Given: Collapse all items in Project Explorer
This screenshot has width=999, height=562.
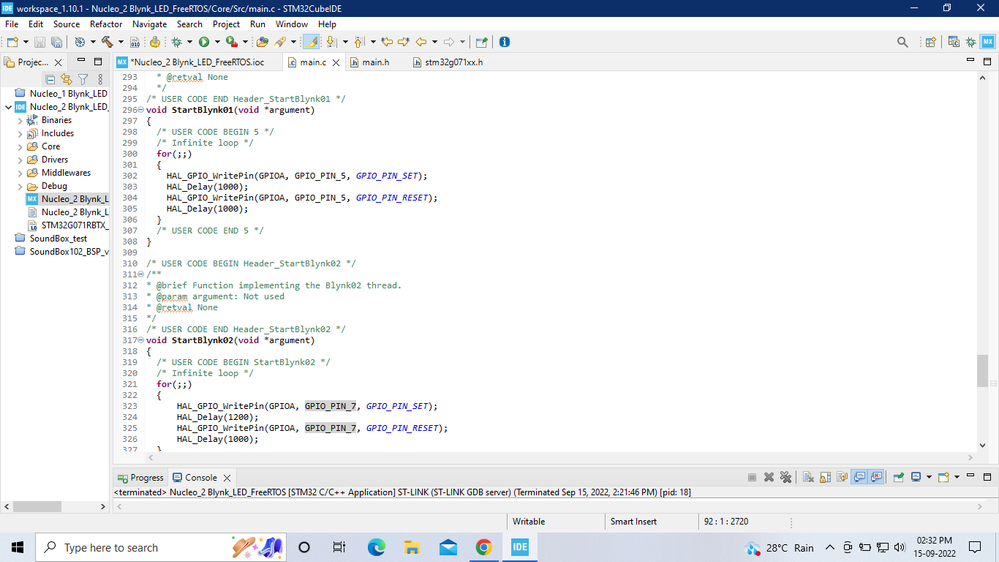Looking at the screenshot, I should tap(50, 79).
